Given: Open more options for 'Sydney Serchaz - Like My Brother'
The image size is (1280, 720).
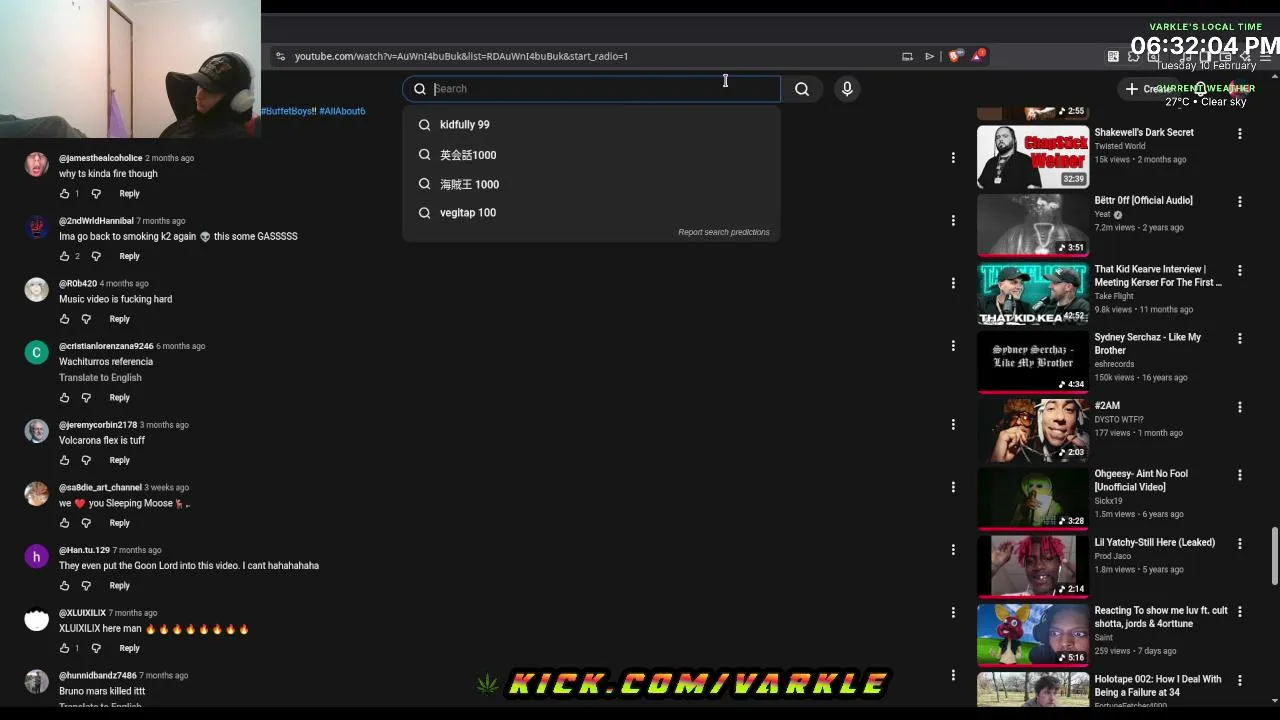Looking at the screenshot, I should coord(1240,339).
